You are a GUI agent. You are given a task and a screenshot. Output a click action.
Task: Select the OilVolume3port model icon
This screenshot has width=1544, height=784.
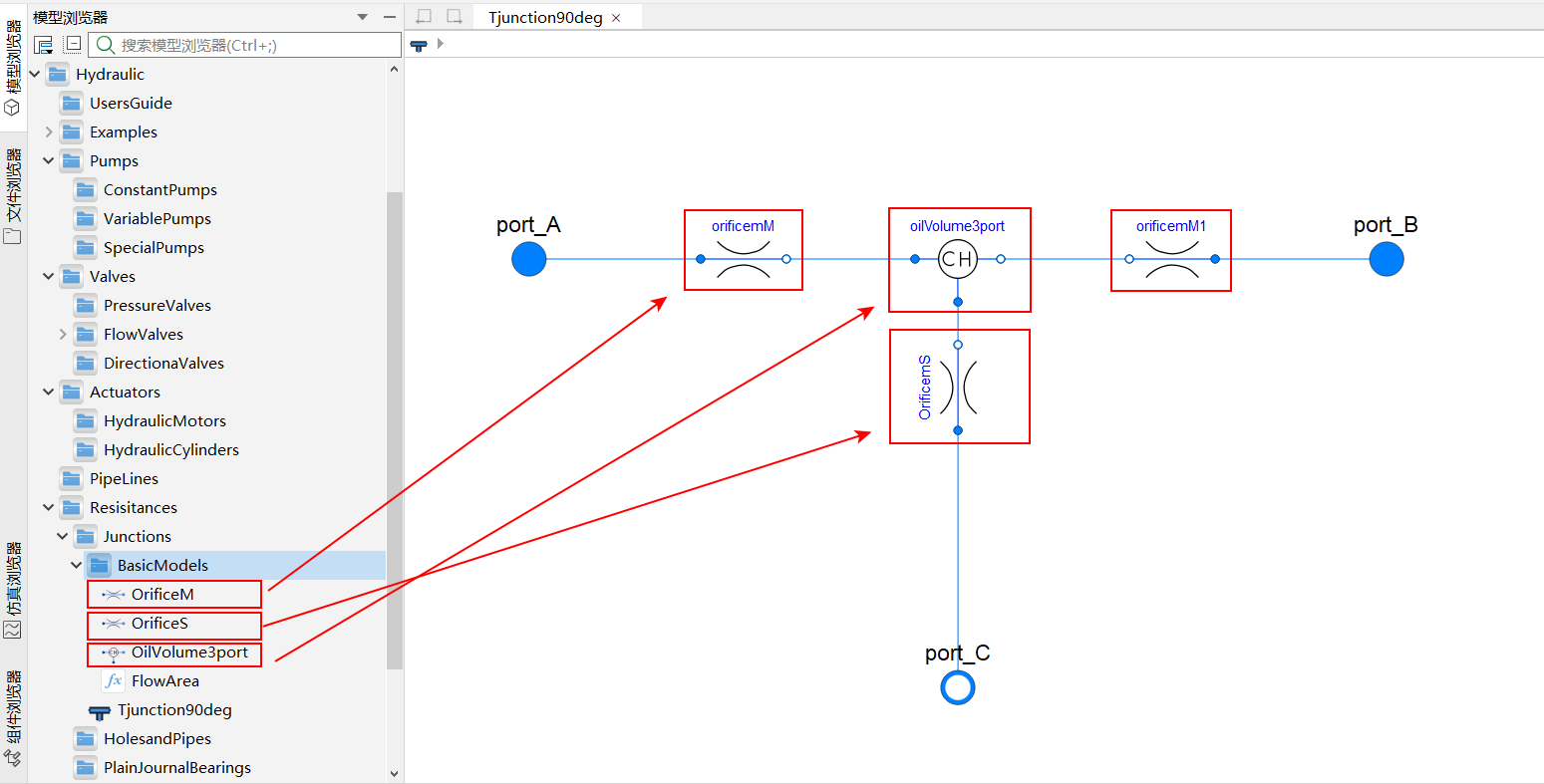click(x=113, y=653)
